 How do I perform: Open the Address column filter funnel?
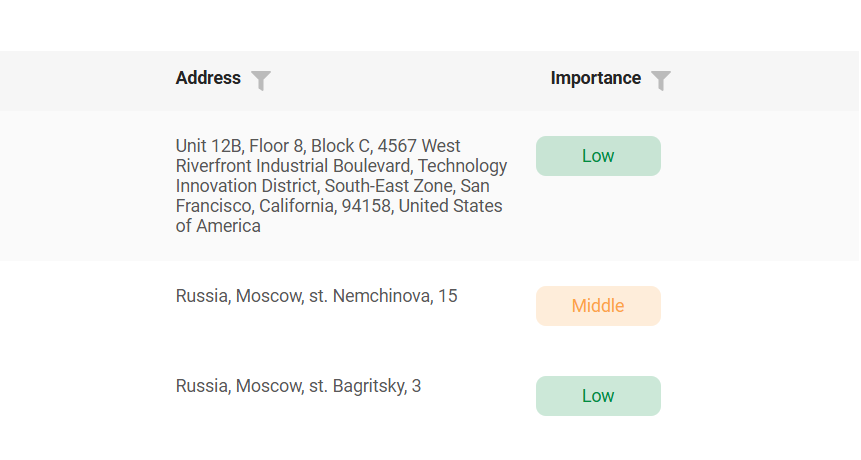261,81
